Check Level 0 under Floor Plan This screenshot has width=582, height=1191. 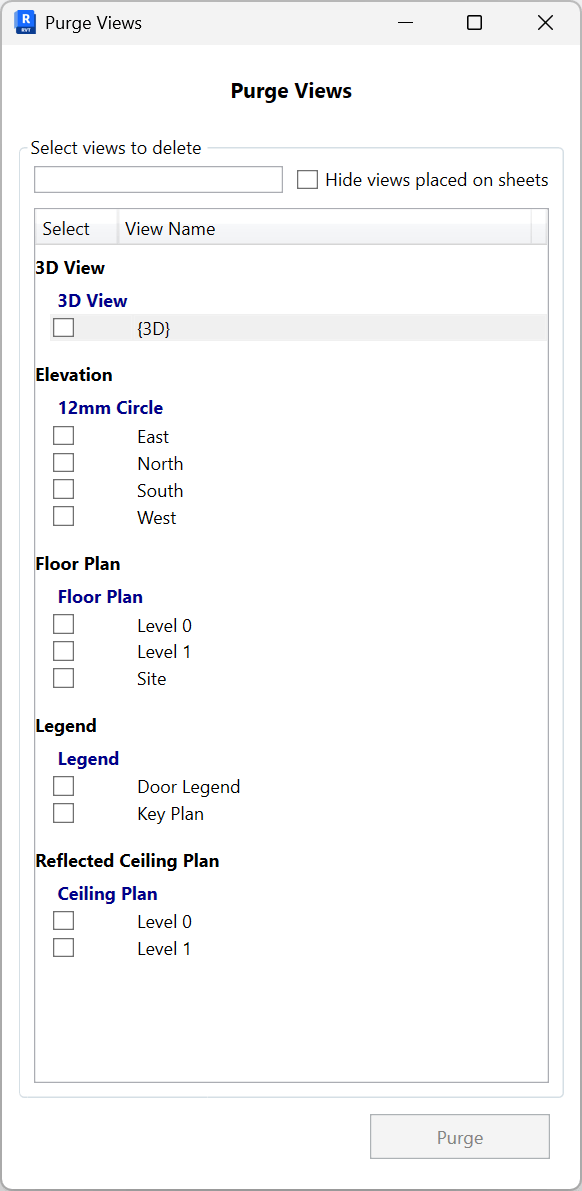click(63, 623)
